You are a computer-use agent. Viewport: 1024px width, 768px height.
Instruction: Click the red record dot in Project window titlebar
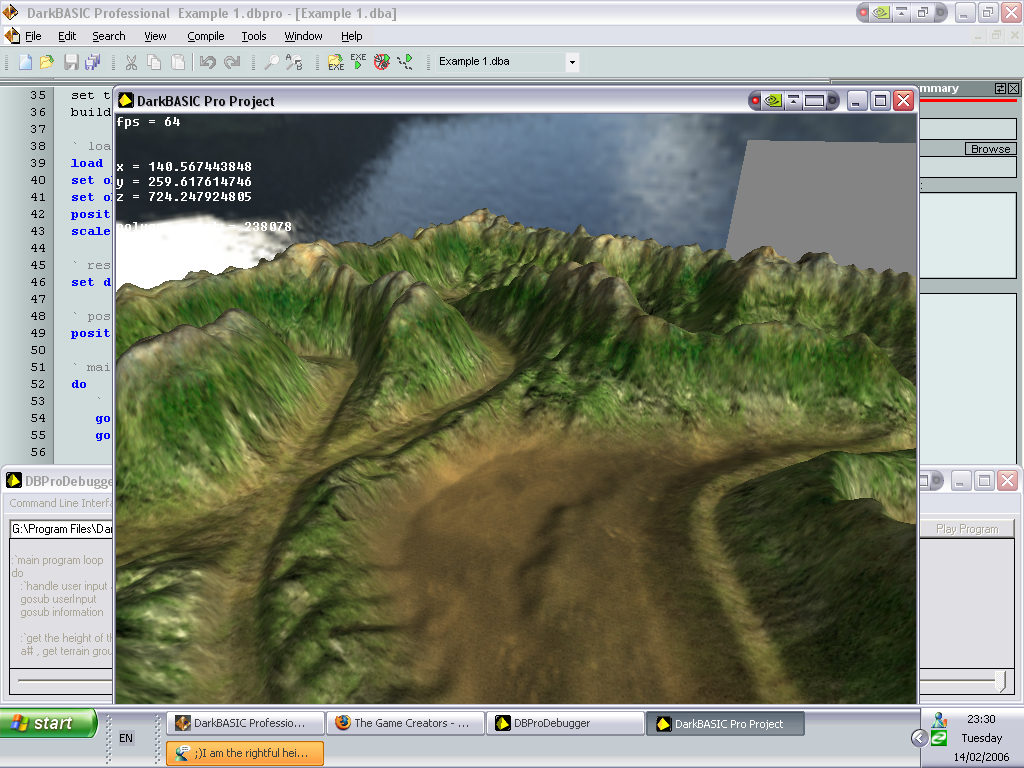tap(756, 101)
